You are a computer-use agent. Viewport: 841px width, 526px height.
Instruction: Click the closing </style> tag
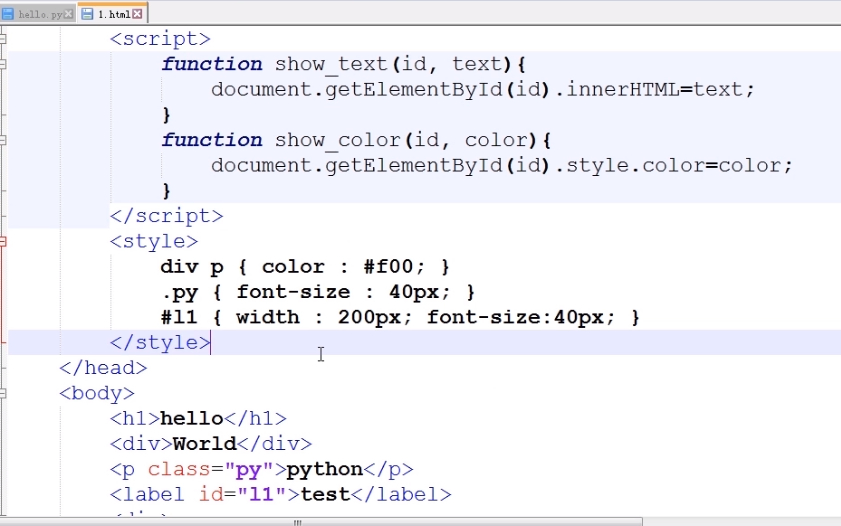pos(160,342)
